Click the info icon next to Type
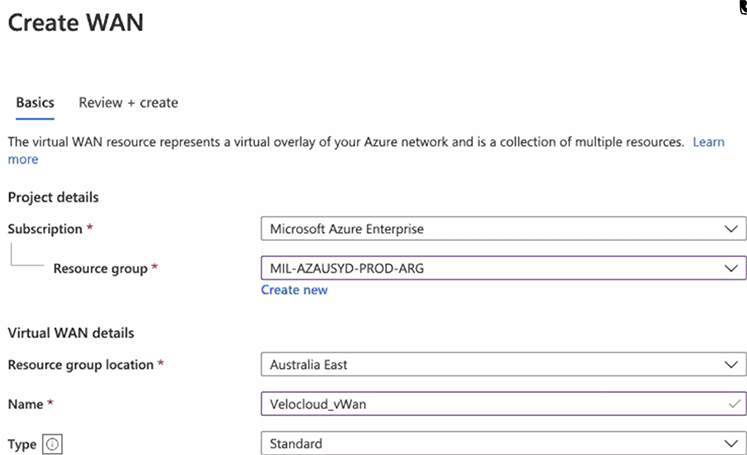Screen dimensions: 747x455 tap(52, 444)
